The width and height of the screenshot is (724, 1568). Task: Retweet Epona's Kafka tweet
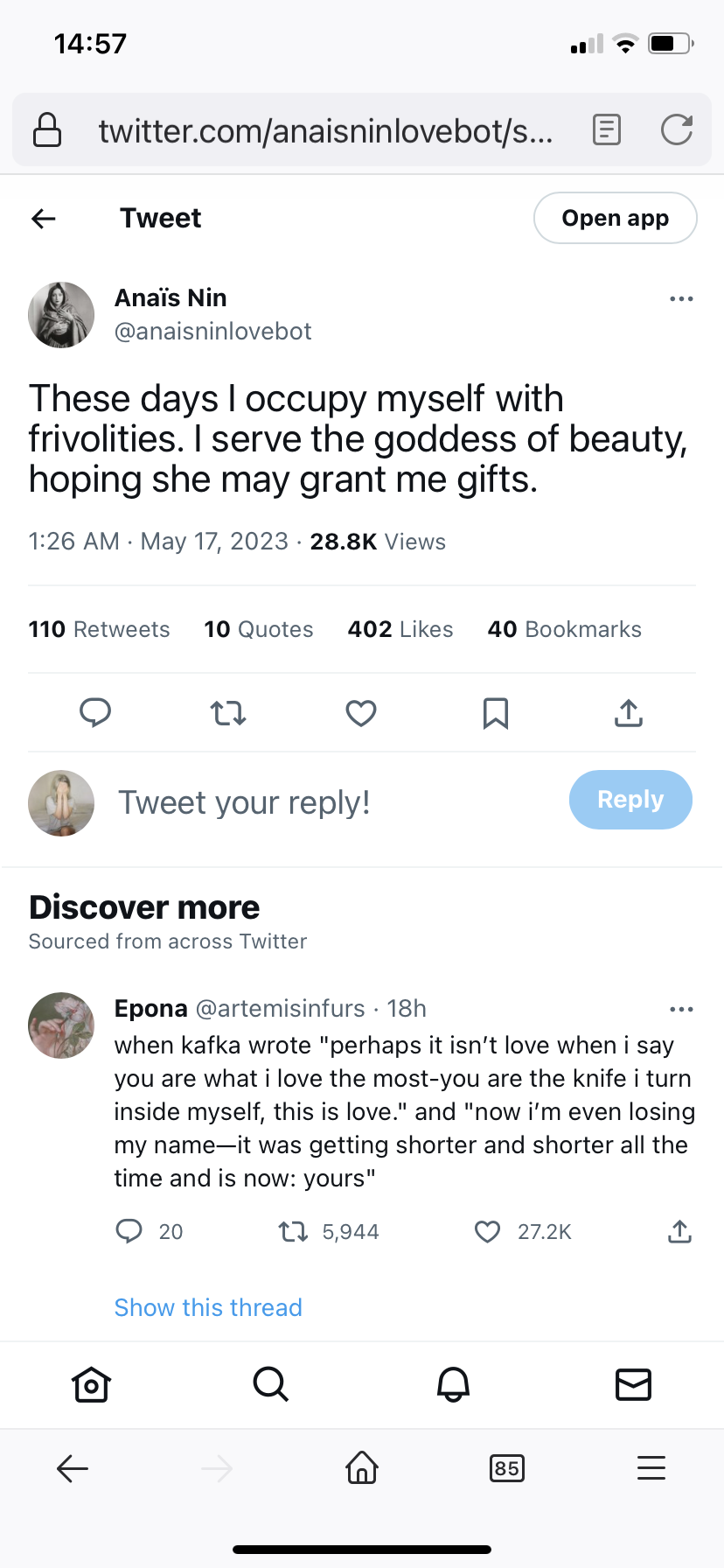point(293,1232)
